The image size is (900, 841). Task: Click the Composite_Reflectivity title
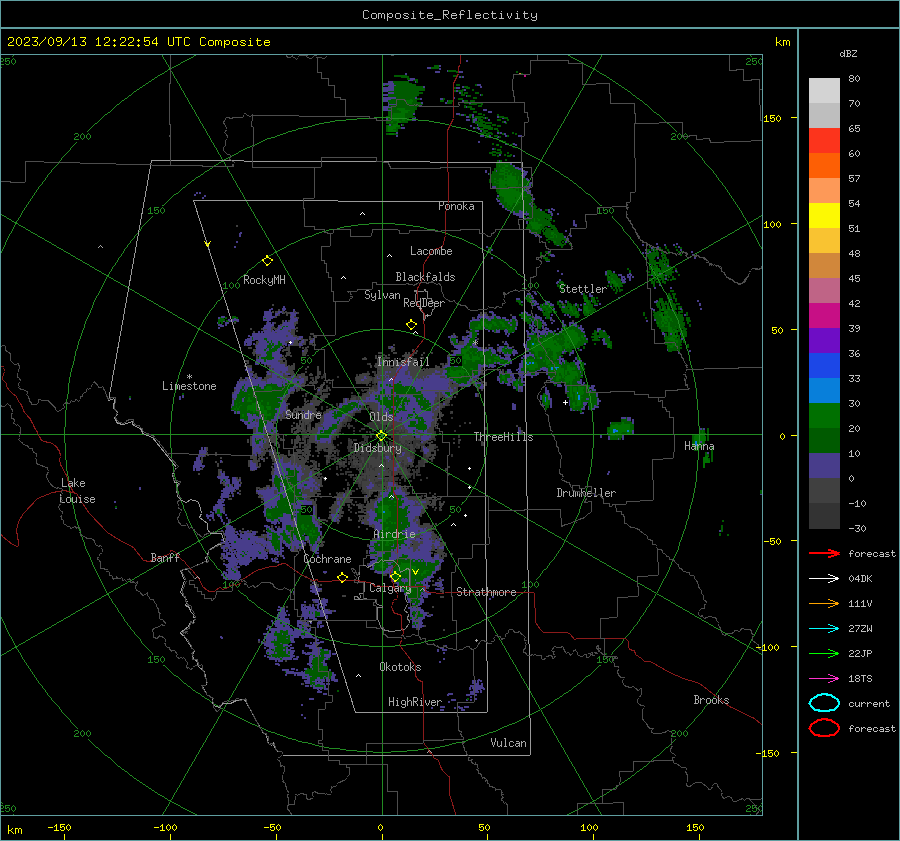click(x=449, y=15)
